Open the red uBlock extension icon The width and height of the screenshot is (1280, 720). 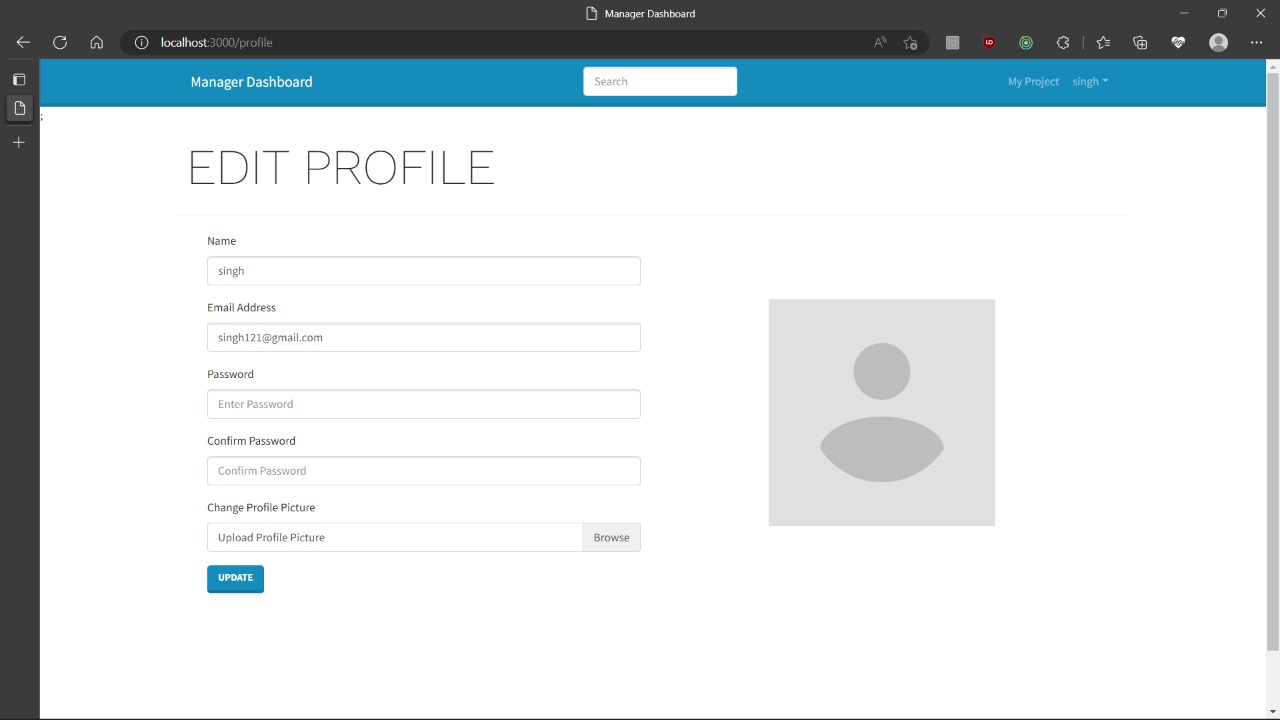click(x=989, y=42)
